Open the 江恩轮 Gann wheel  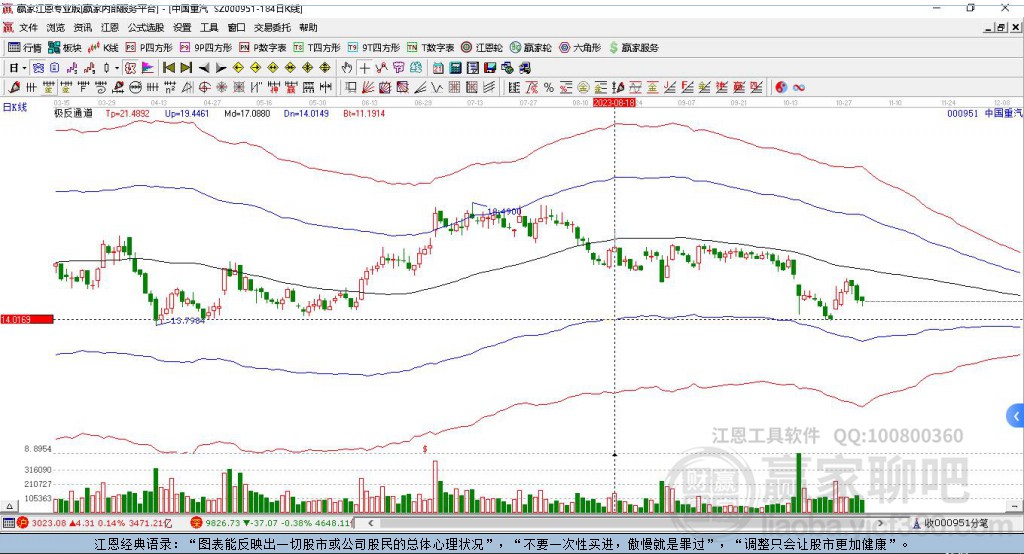click(482, 48)
